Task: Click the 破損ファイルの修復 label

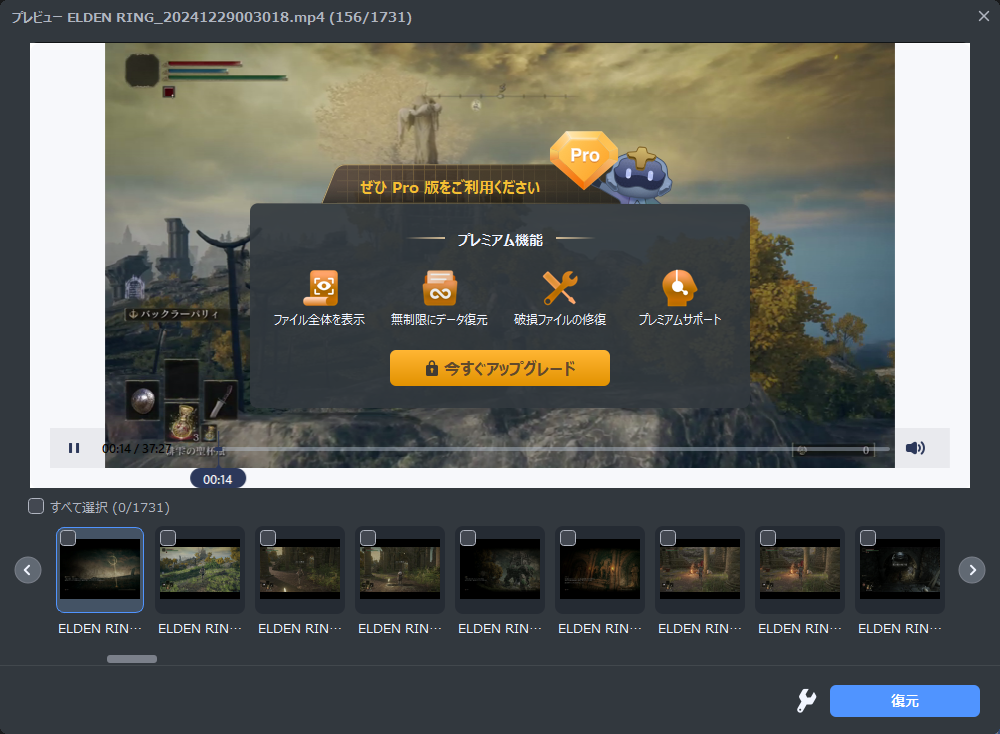Action: [560, 319]
